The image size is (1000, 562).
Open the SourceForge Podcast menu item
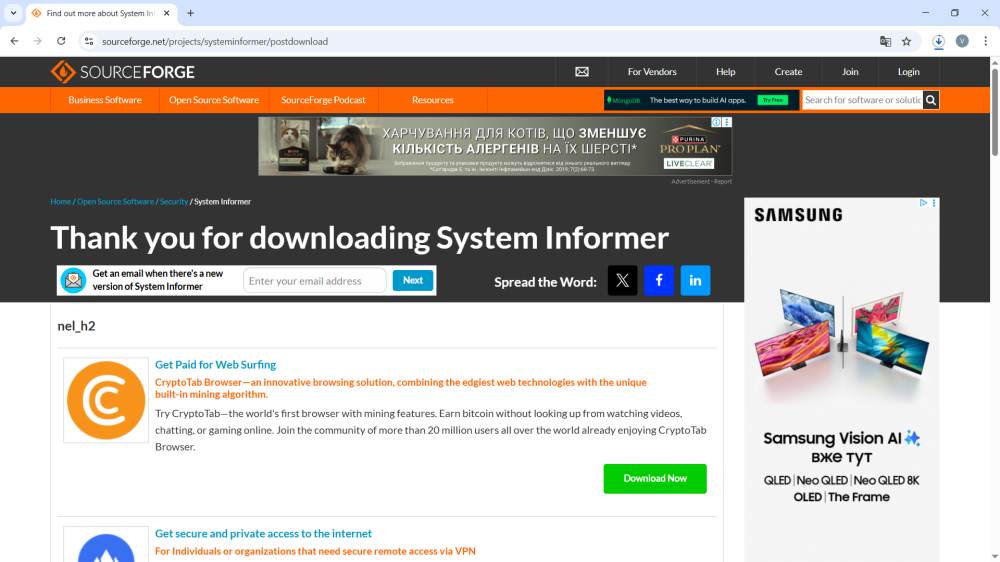coord(323,100)
